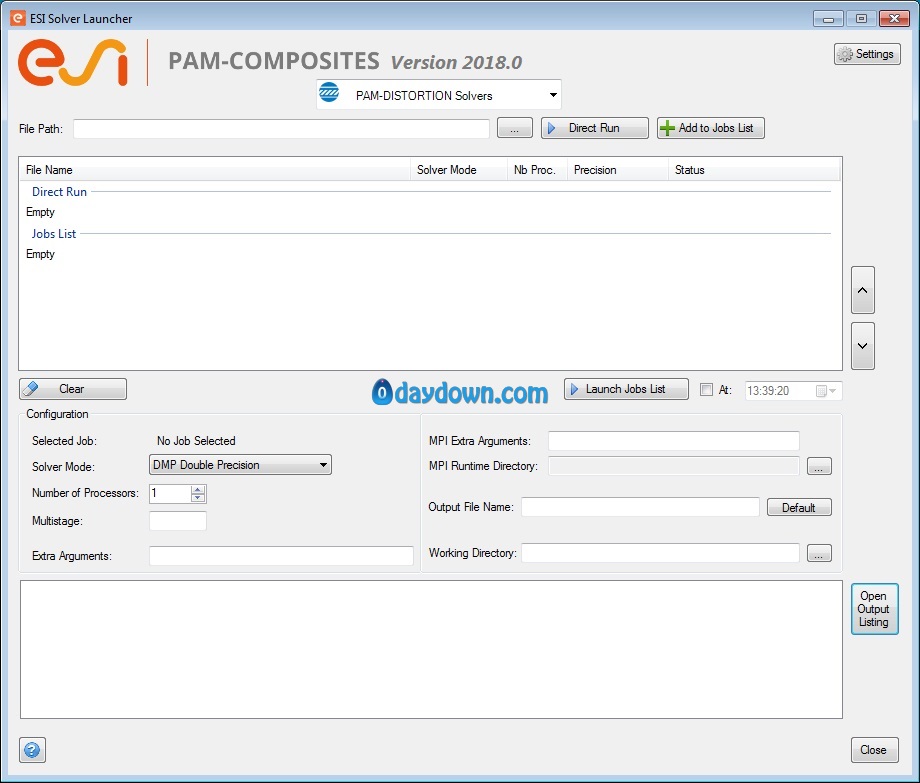Image resolution: width=920 pixels, height=783 pixels.
Task: Click the Solver Mode column header
Action: (x=459, y=170)
